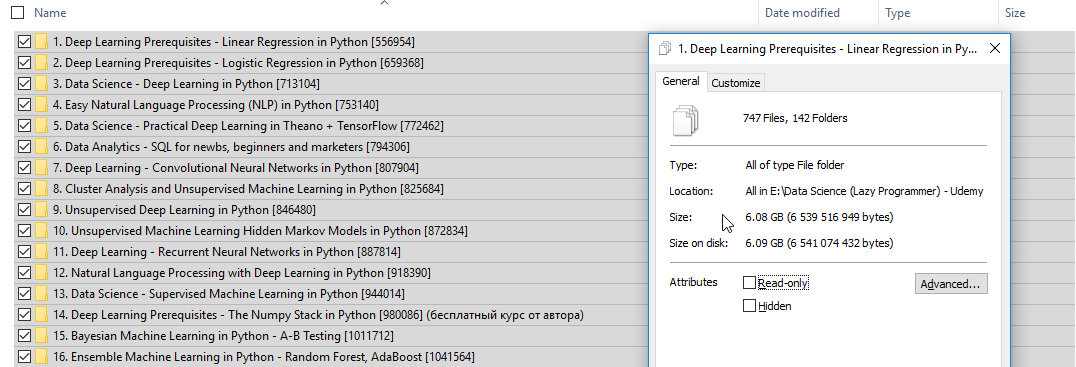Click folder icon of Cluster Analysis row
The image size is (1076, 367).
tap(41, 189)
